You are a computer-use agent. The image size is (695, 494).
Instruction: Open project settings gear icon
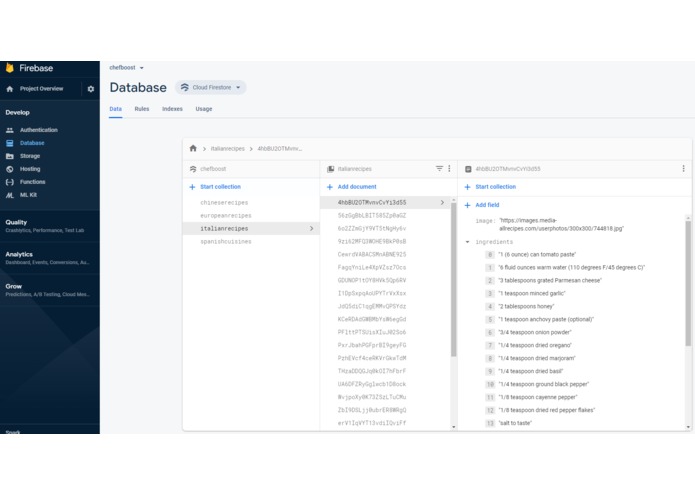click(91, 89)
